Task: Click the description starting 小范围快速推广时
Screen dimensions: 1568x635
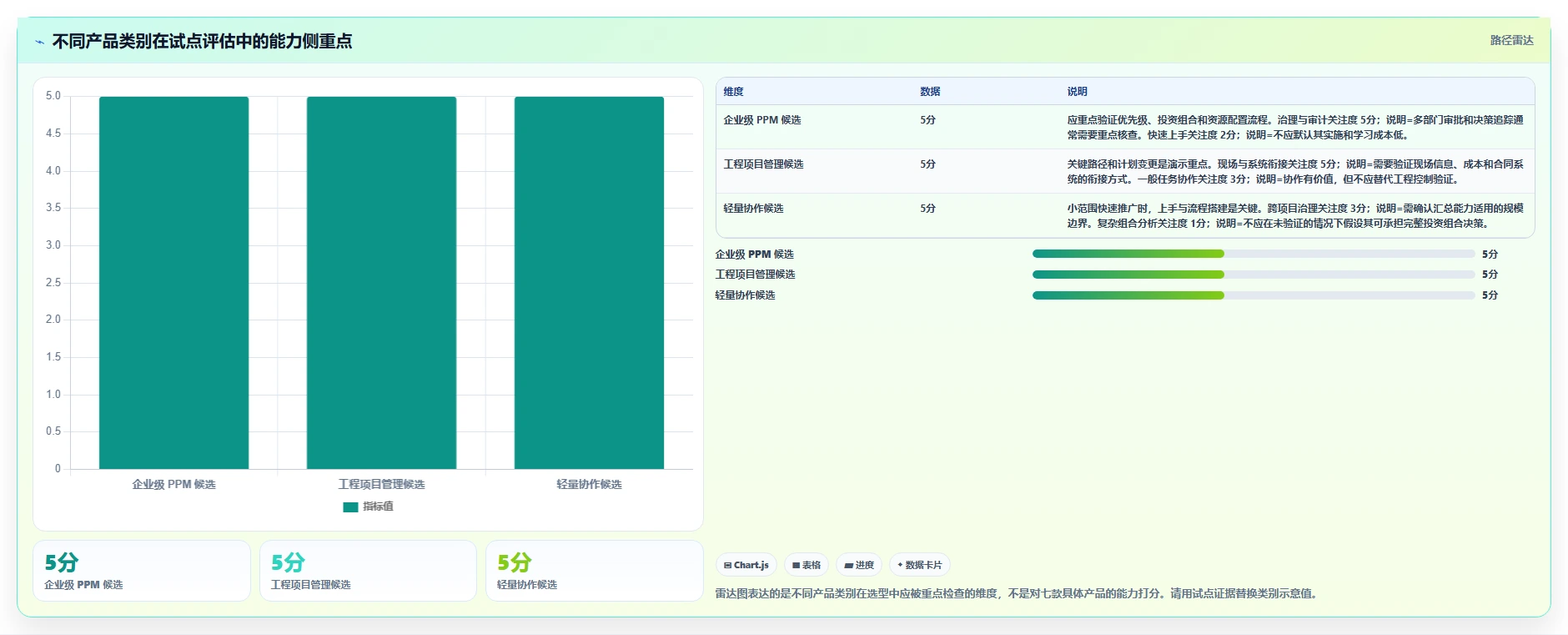Action: click(x=1295, y=216)
